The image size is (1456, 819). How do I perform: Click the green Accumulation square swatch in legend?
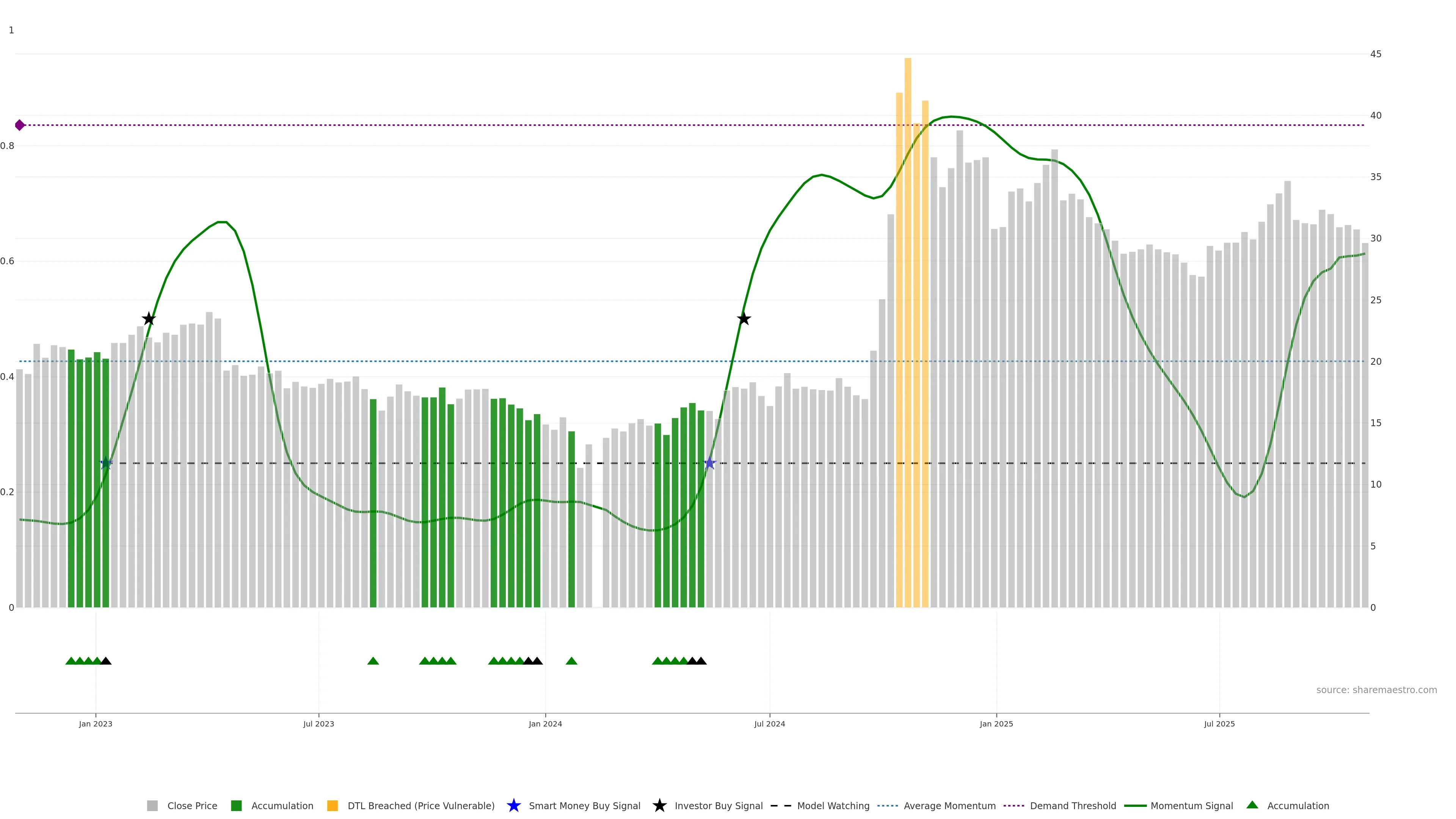tap(236, 805)
